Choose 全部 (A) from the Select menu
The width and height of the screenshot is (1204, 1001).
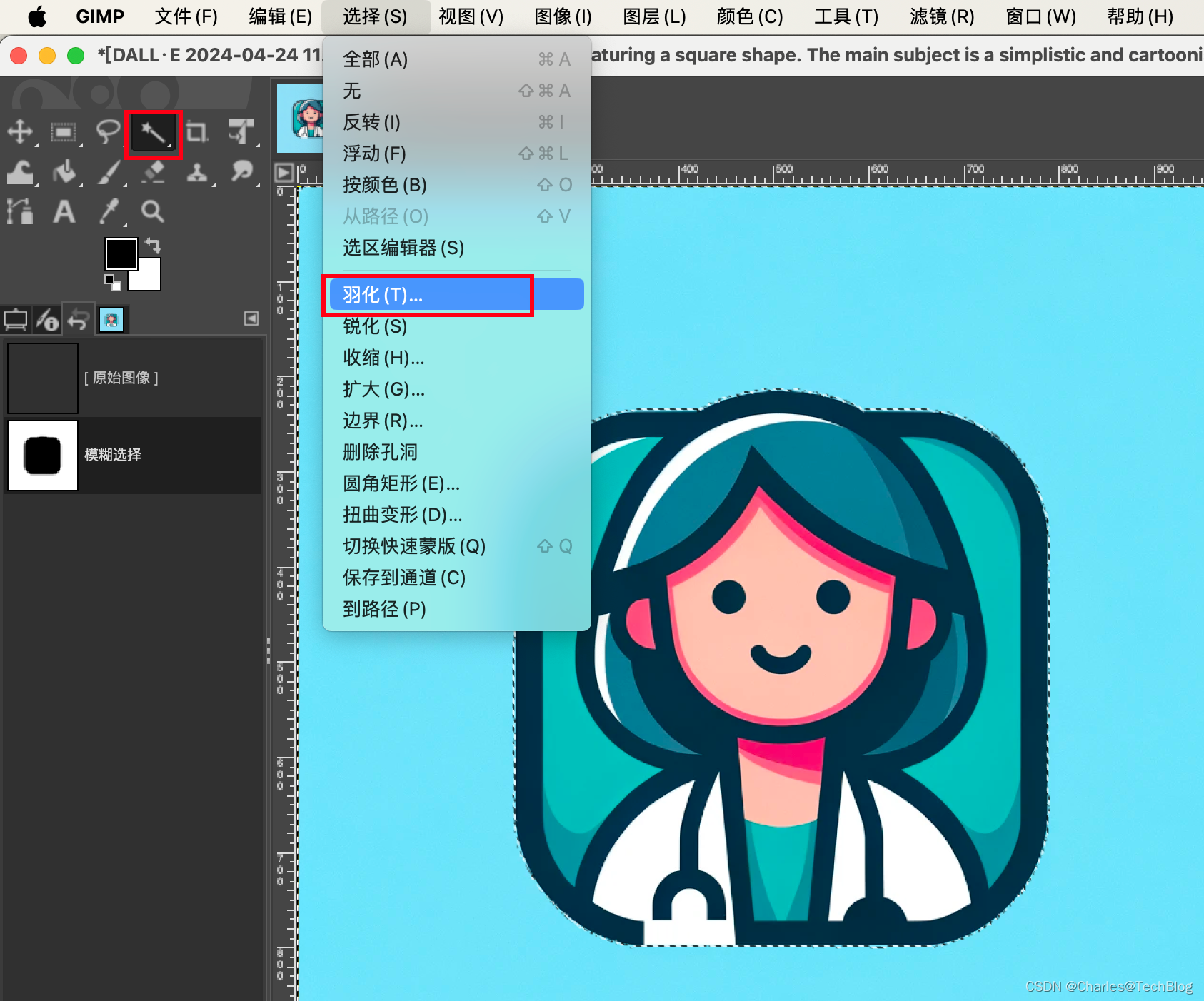(456, 59)
